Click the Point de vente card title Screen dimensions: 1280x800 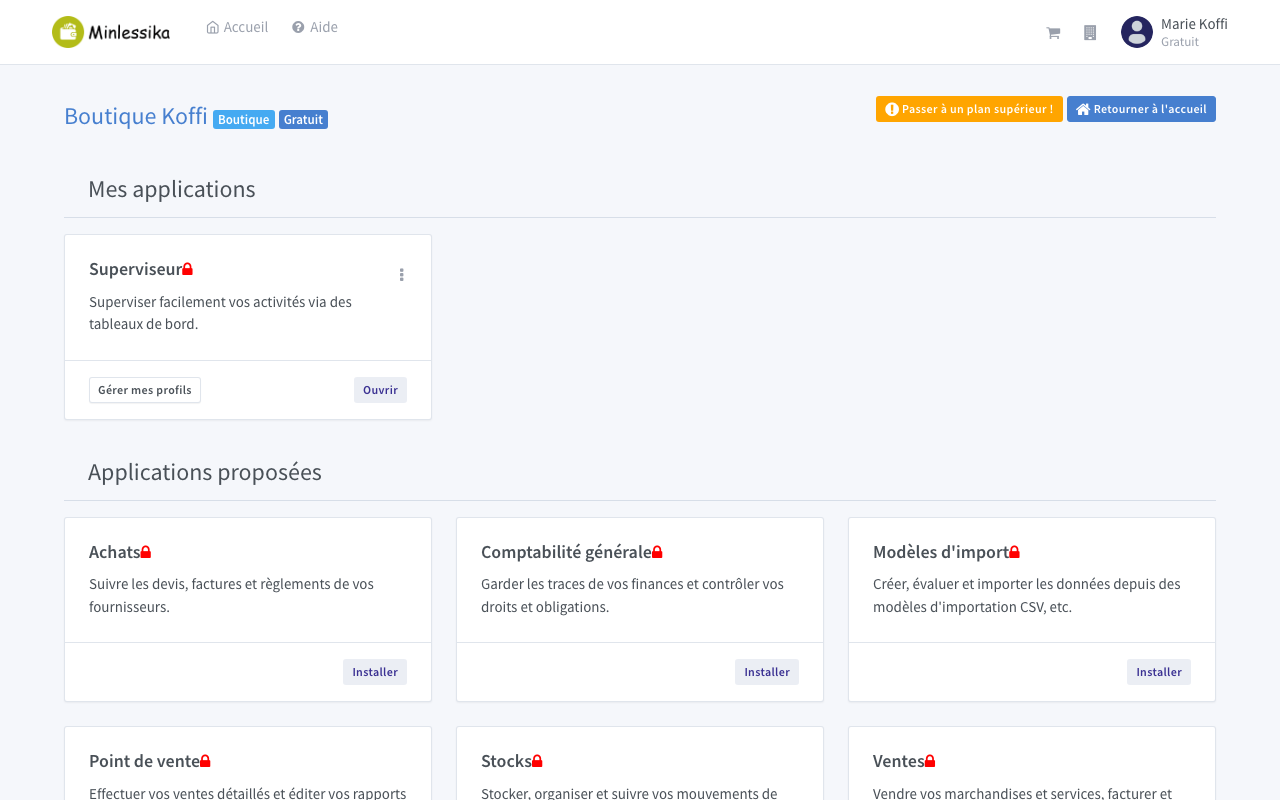144,761
